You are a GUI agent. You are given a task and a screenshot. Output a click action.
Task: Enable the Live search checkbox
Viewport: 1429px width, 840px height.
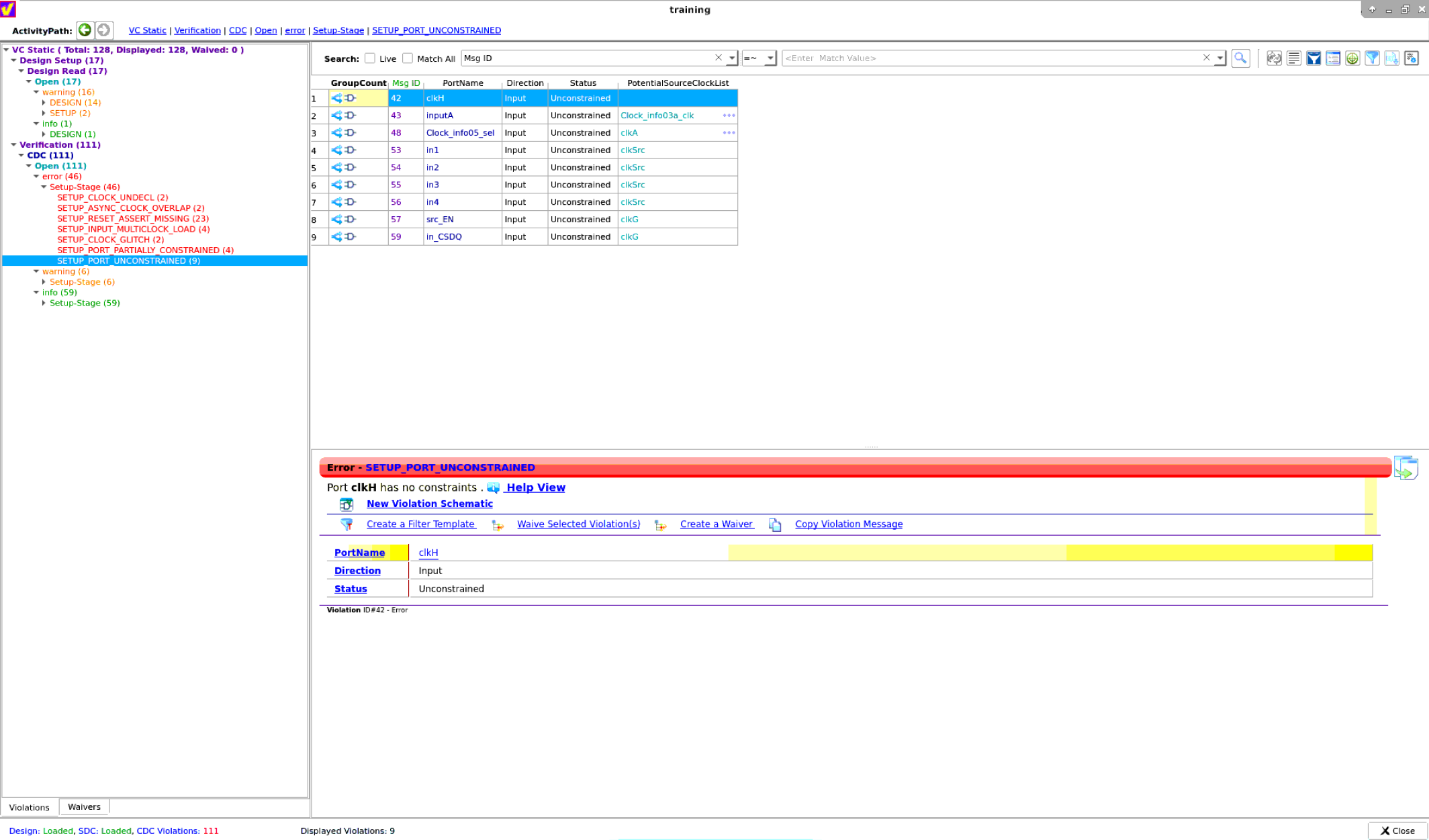[x=369, y=58]
